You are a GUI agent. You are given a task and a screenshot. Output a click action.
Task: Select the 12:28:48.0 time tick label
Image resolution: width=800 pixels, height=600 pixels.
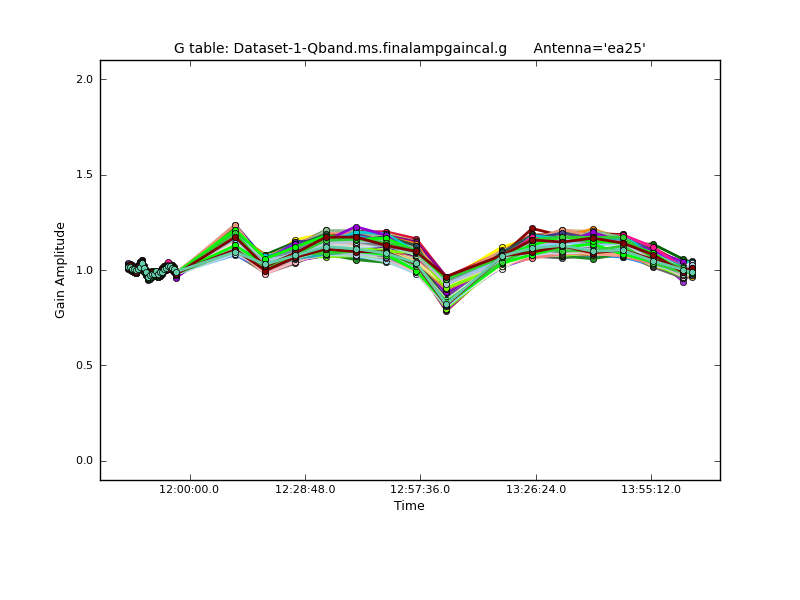pos(305,489)
